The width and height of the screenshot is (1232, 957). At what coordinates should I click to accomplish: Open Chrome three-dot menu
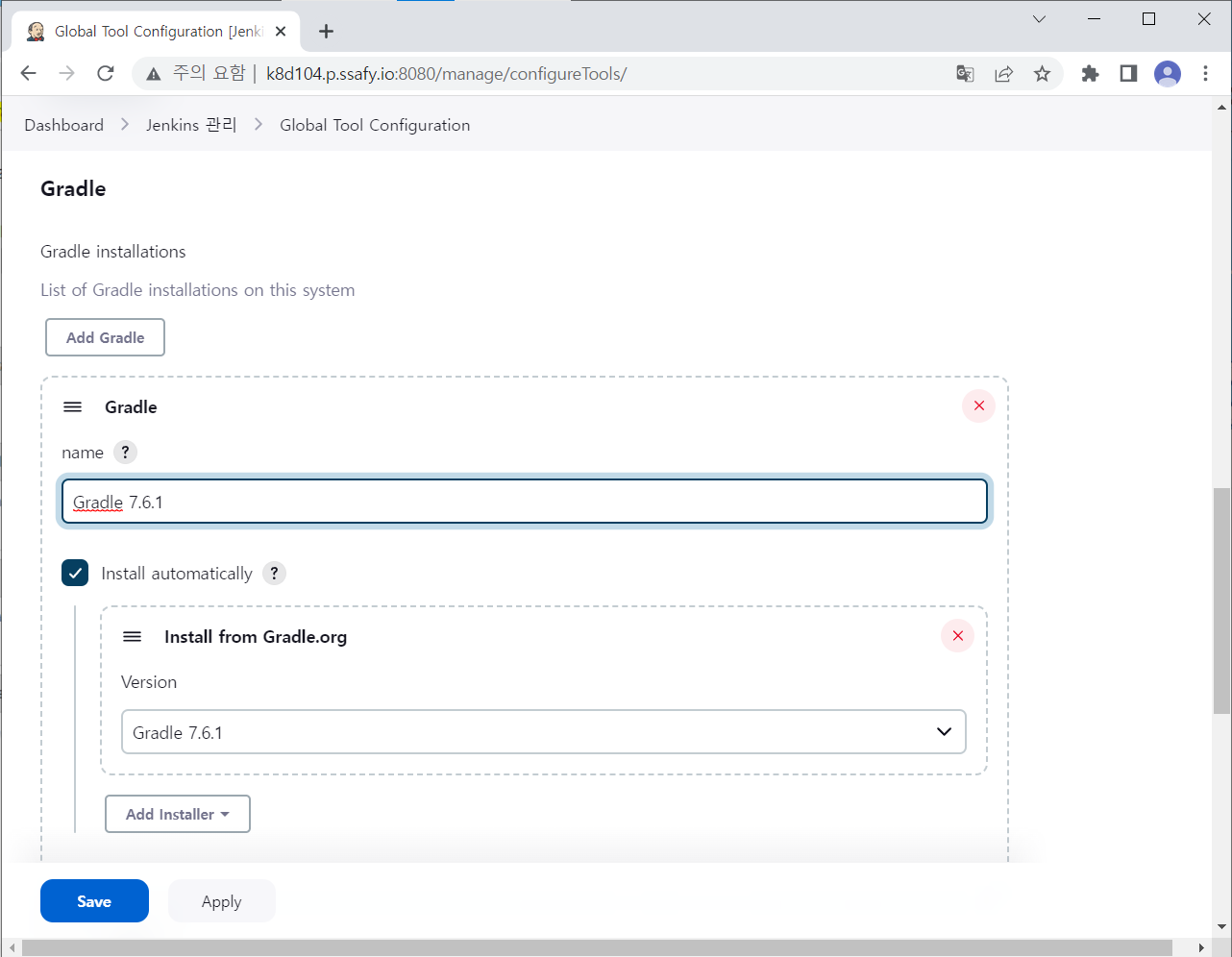point(1205,74)
